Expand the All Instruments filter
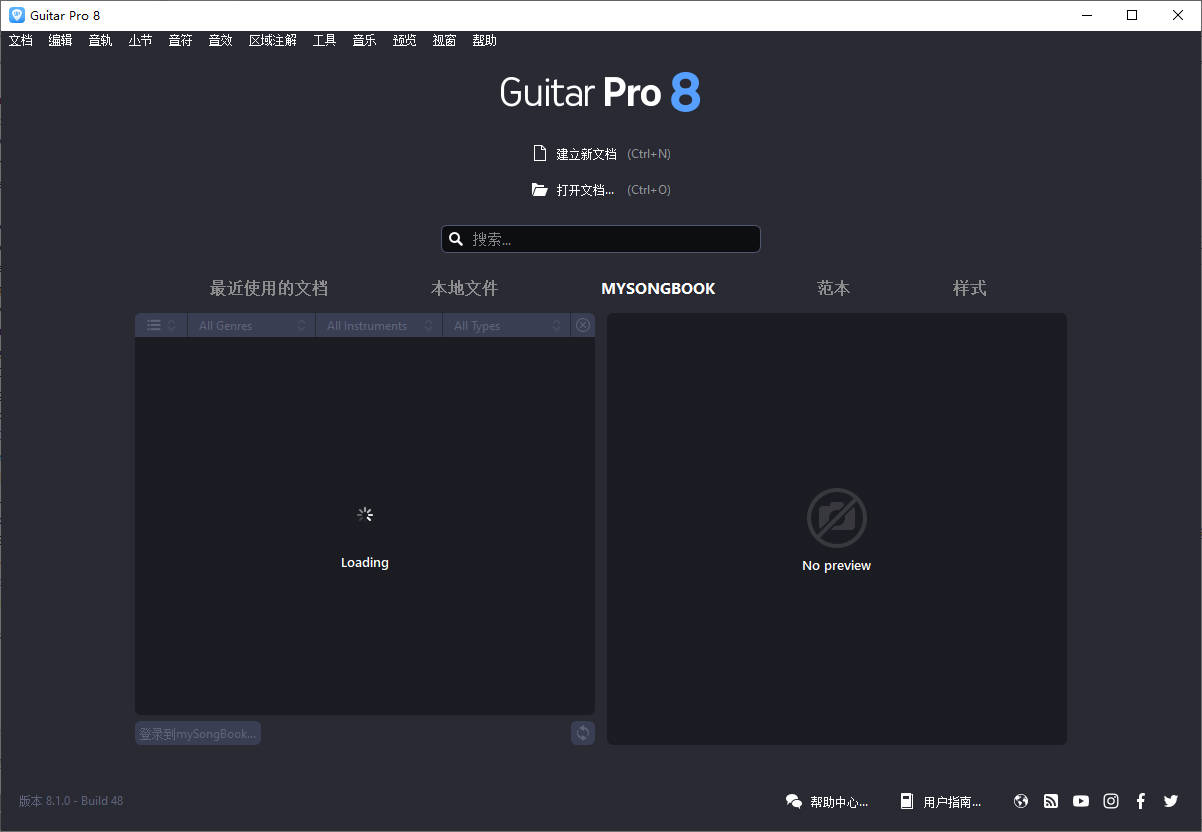1202x832 pixels. [379, 325]
